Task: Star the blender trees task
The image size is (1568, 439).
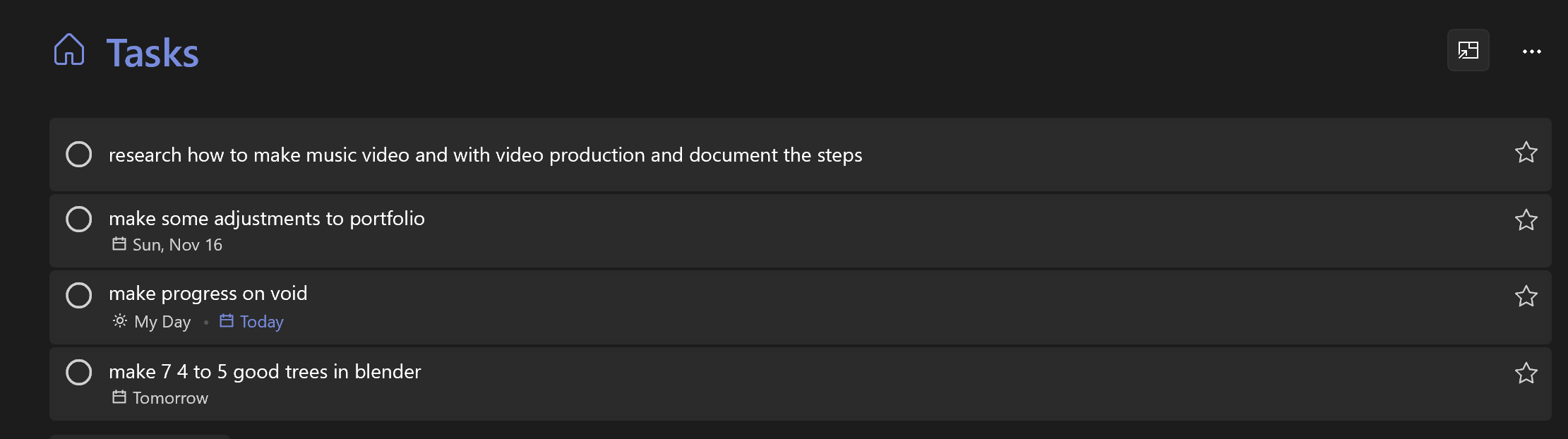Action: coord(1526,373)
